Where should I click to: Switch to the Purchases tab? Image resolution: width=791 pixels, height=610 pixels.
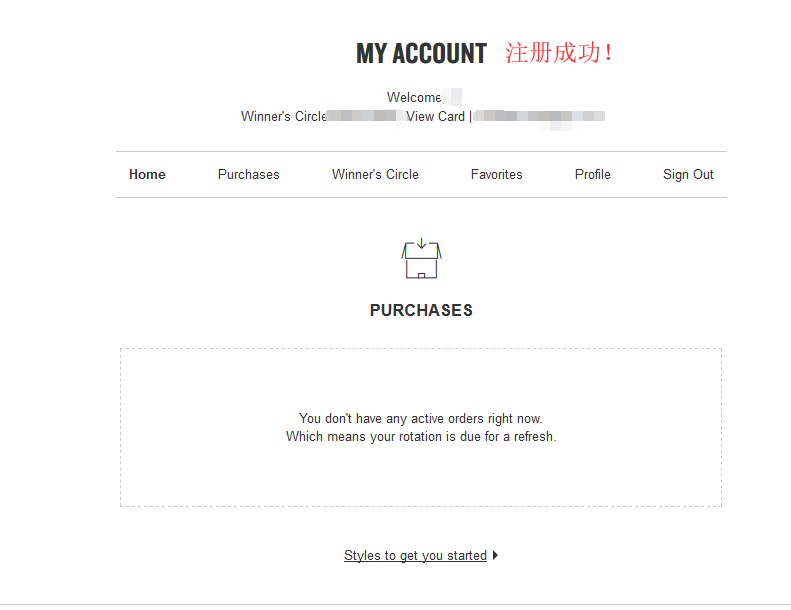click(x=249, y=174)
